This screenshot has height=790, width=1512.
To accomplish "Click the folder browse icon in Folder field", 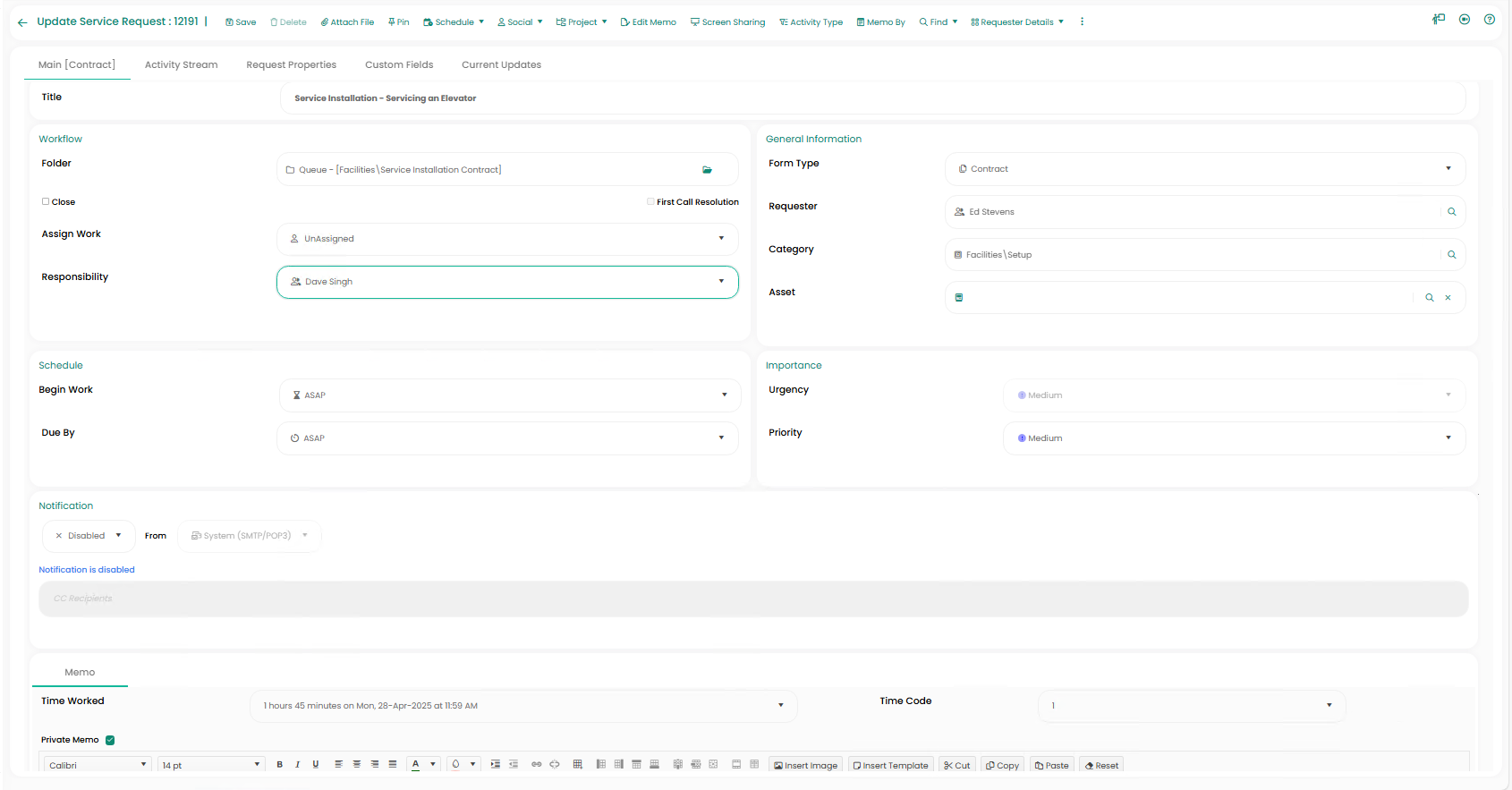I will (707, 170).
